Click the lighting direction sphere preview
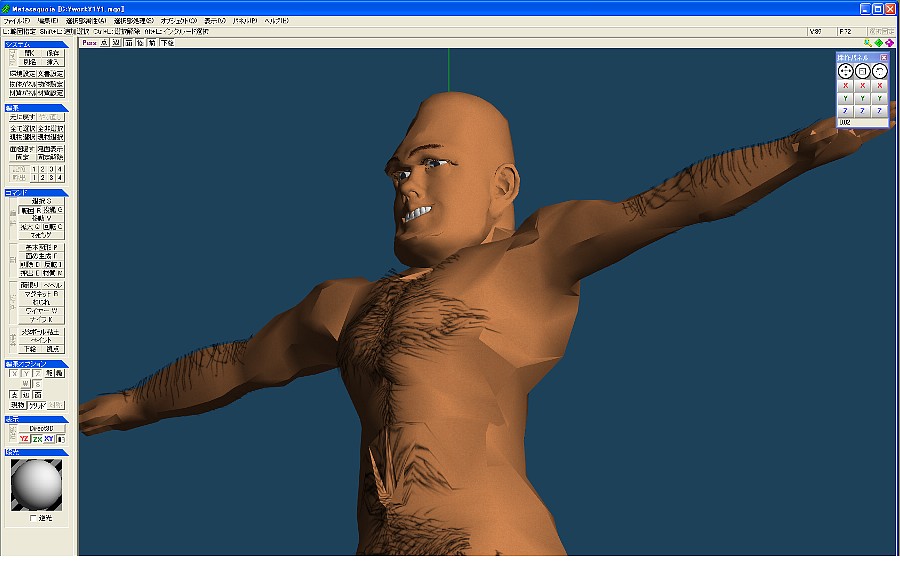900x566 pixels. click(x=38, y=485)
